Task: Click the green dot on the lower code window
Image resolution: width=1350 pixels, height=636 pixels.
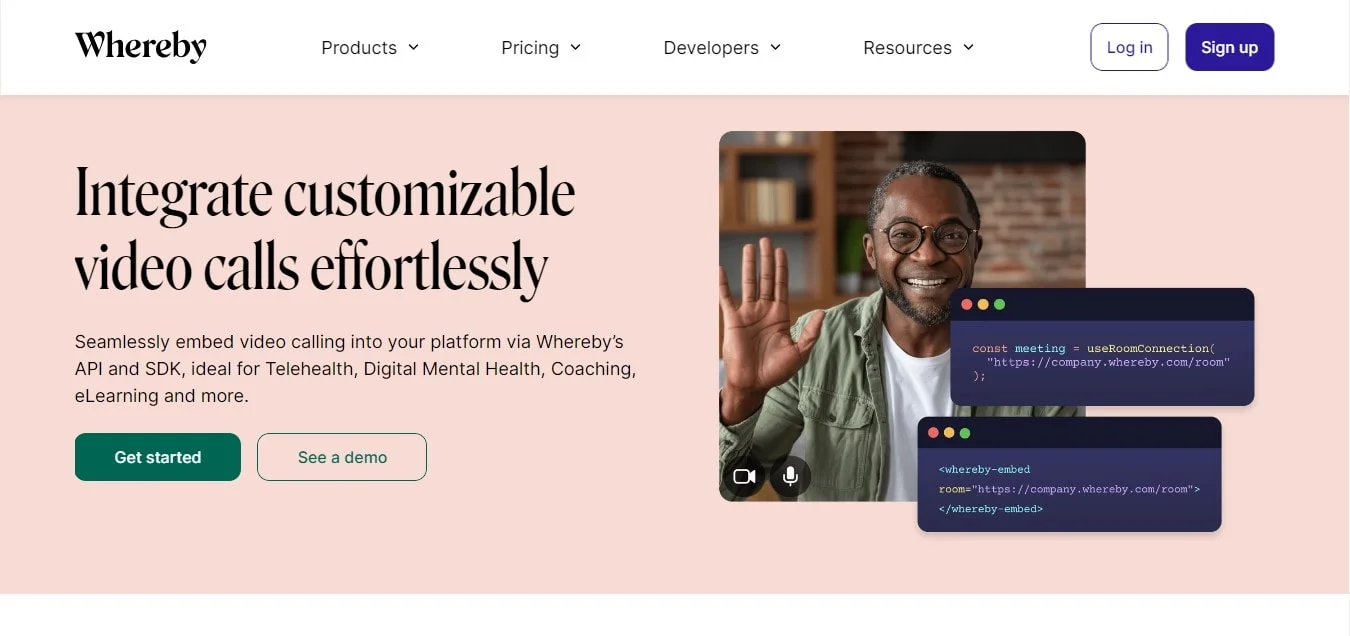Action: [965, 433]
